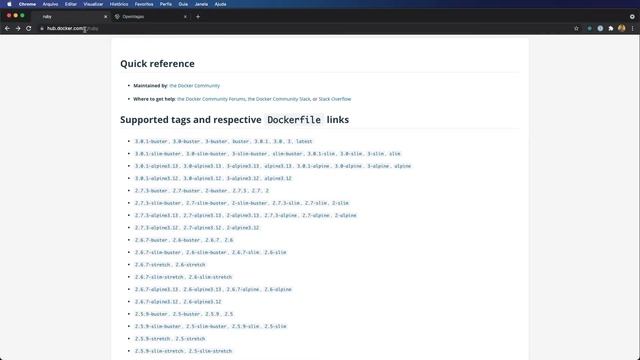Viewport: 640px width, 360px height.
Task: Open the Ajuda menu
Action: (x=220, y=4)
